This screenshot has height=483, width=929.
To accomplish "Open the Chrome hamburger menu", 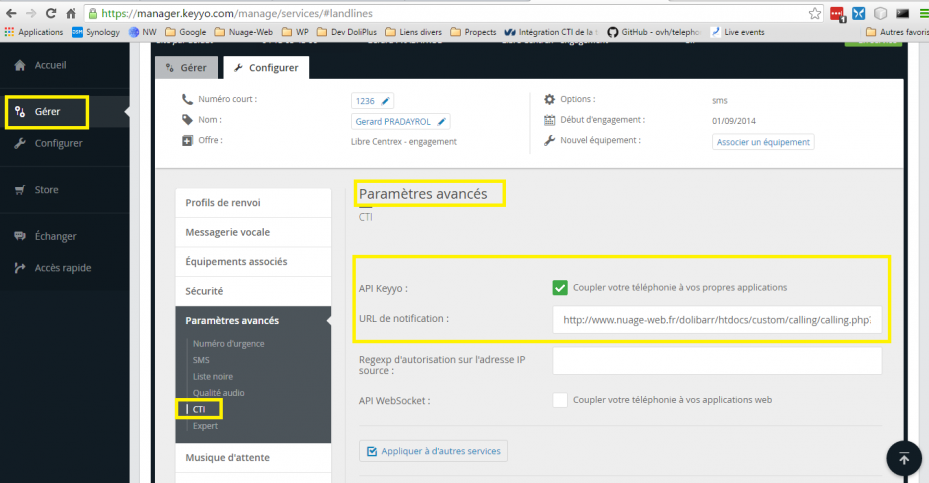I will pyautogui.click(x=924, y=13).
